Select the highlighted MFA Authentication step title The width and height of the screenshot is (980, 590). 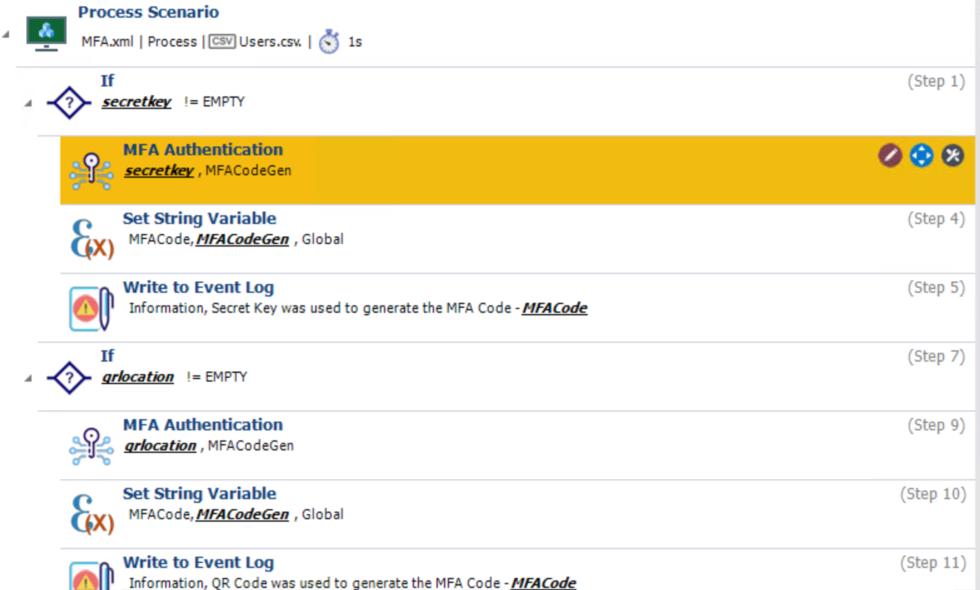(203, 150)
